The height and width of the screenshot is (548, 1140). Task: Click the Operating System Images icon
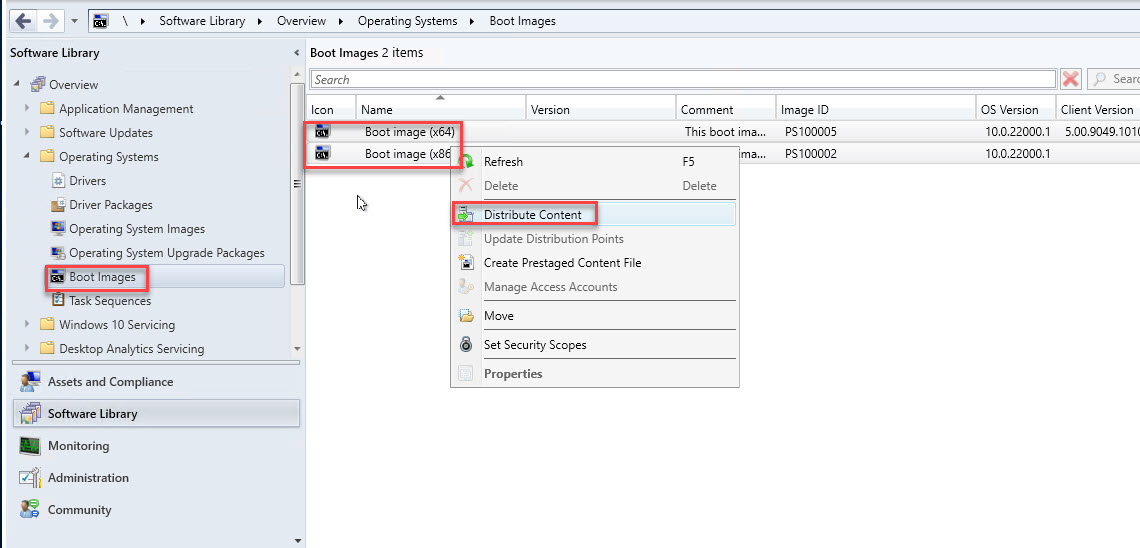point(58,229)
